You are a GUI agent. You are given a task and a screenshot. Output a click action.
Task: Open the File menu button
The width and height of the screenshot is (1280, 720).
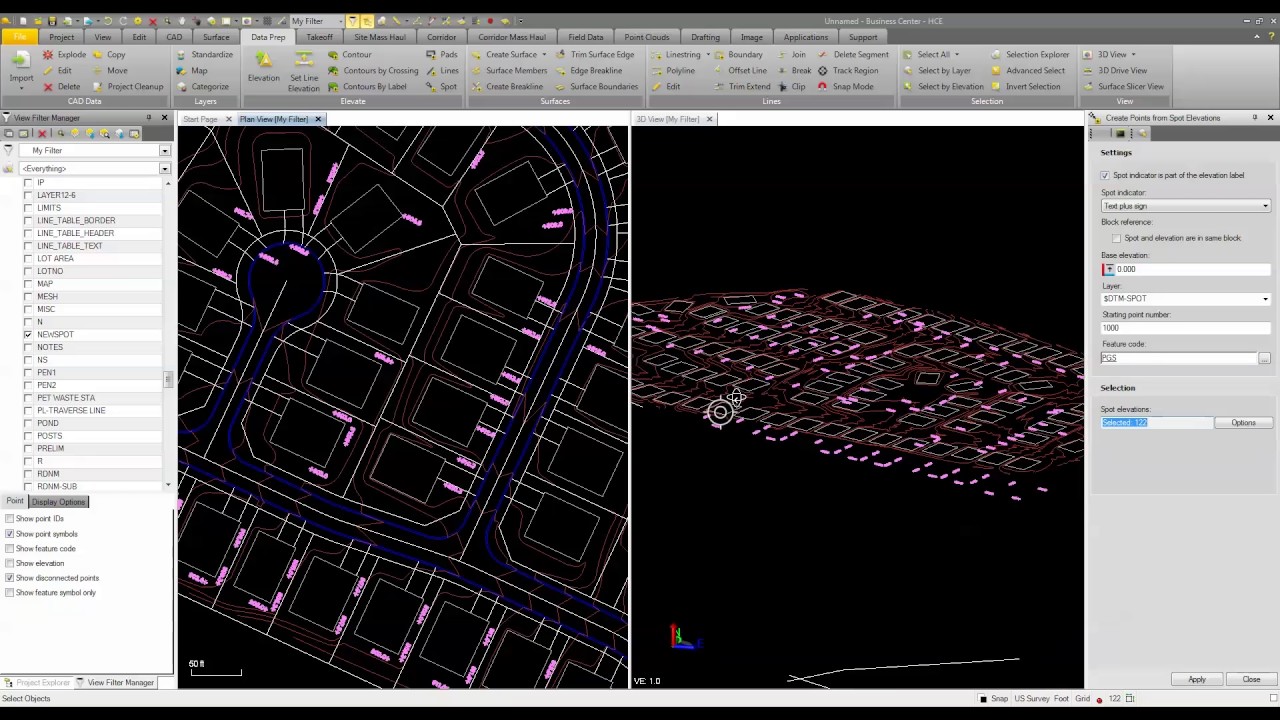click(19, 37)
